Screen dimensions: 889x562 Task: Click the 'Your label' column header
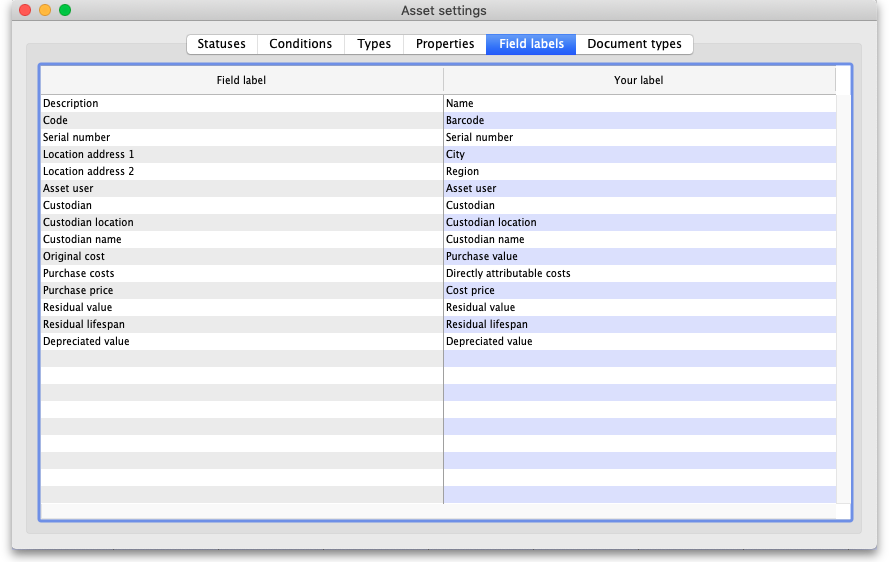click(x=639, y=80)
